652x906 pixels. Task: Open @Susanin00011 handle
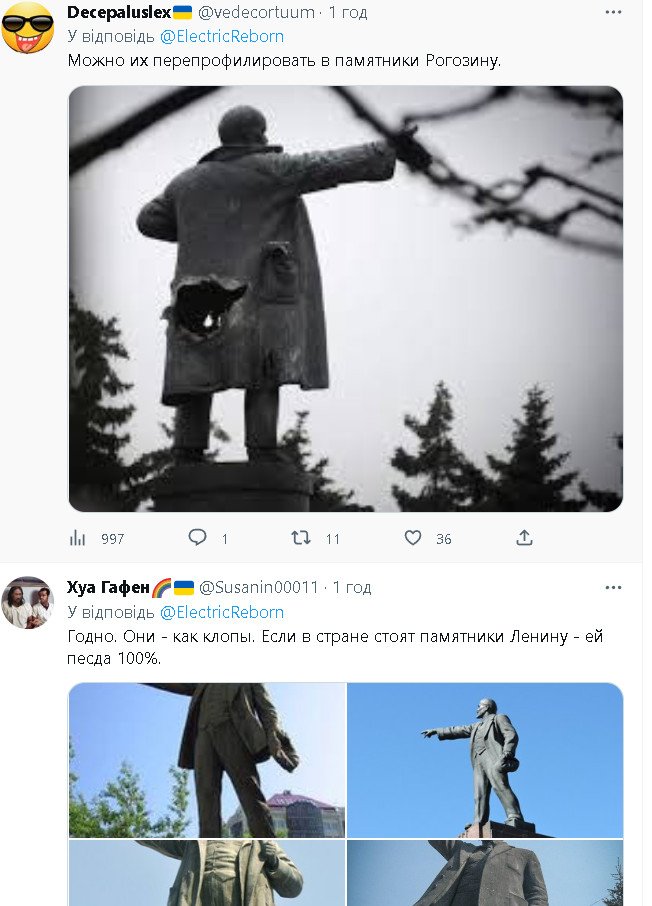pos(258,588)
